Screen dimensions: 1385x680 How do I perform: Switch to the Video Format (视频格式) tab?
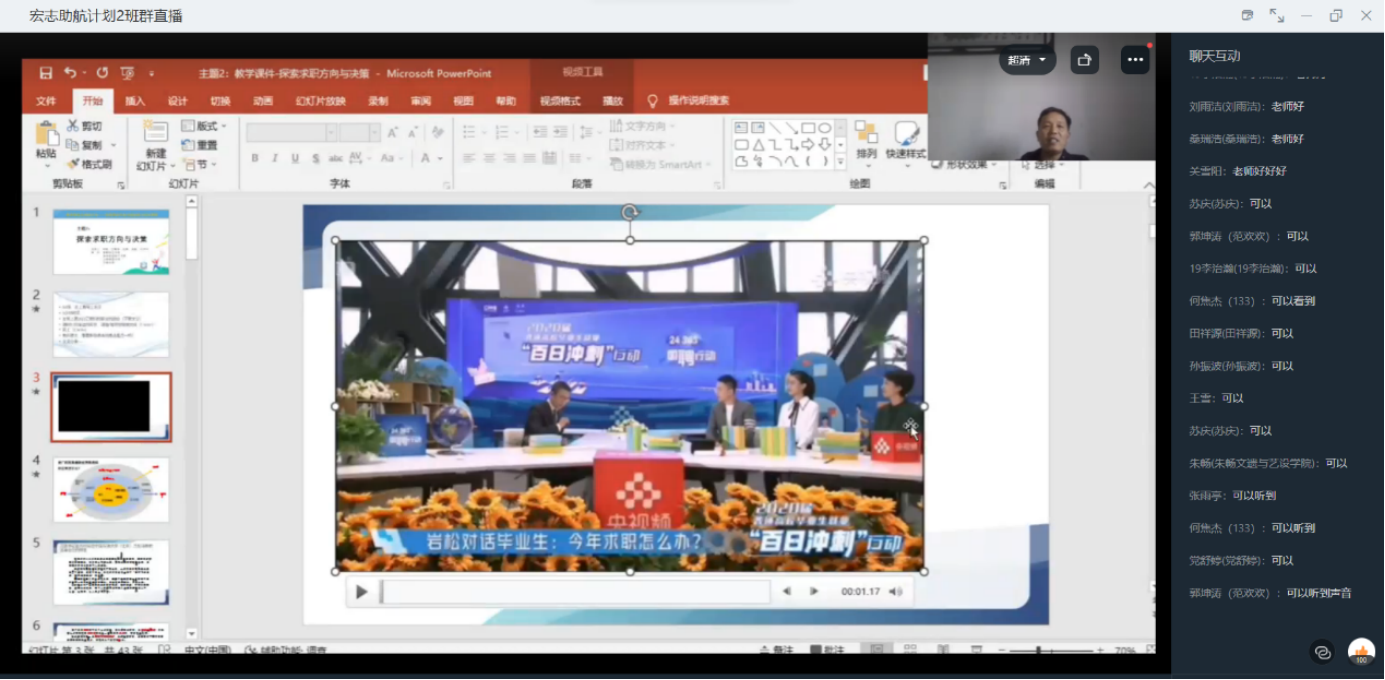560,101
